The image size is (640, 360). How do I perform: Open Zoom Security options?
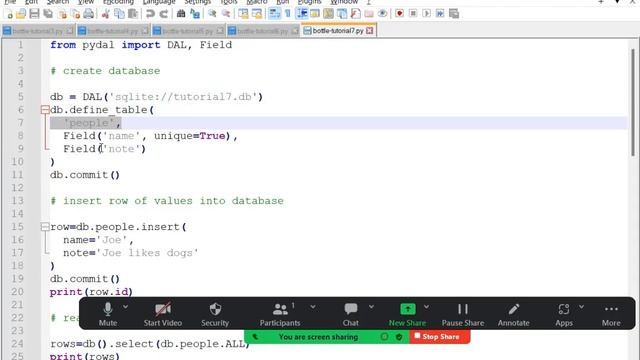(215, 314)
